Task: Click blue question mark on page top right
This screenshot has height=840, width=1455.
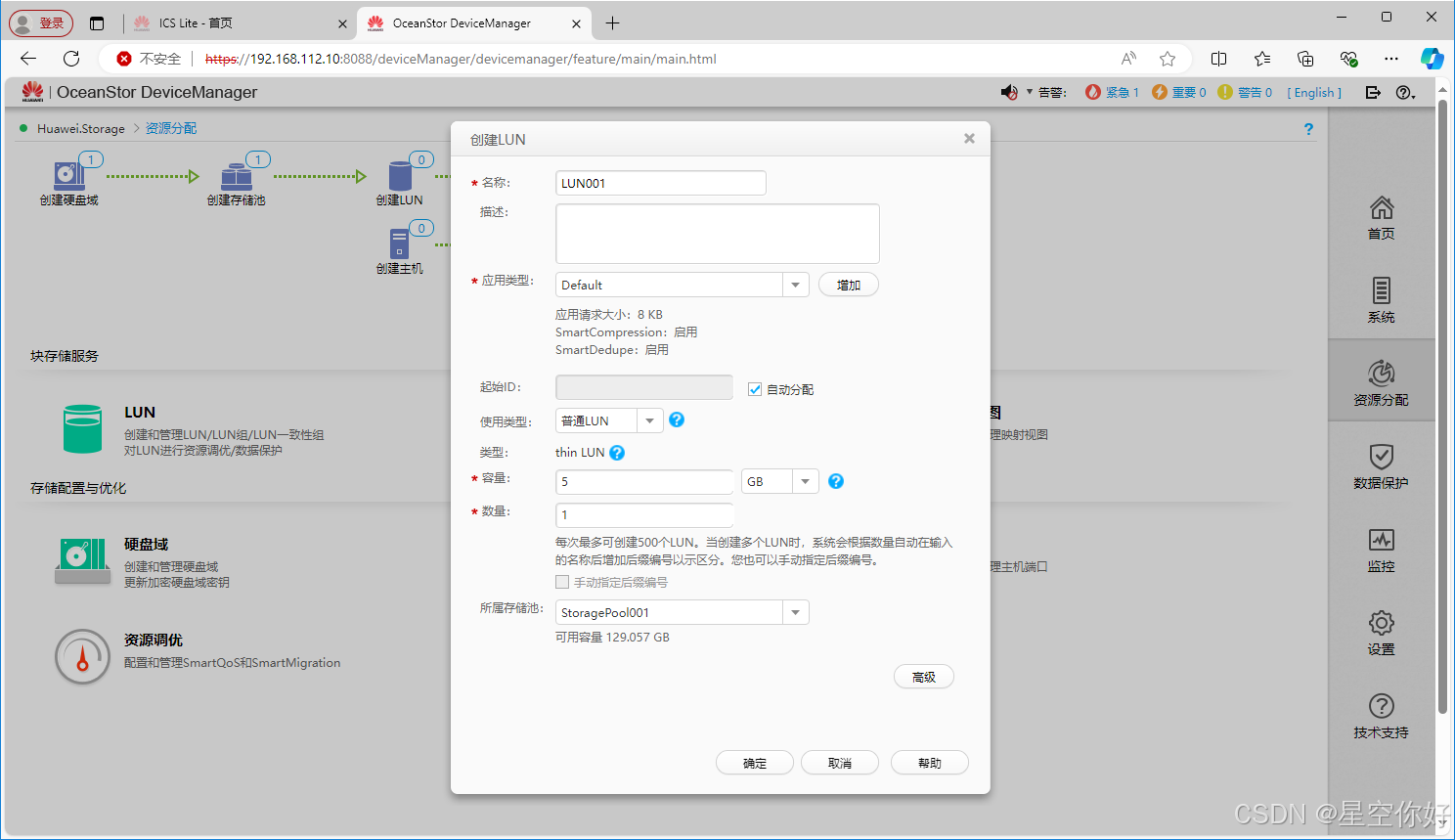Action: (x=1308, y=129)
